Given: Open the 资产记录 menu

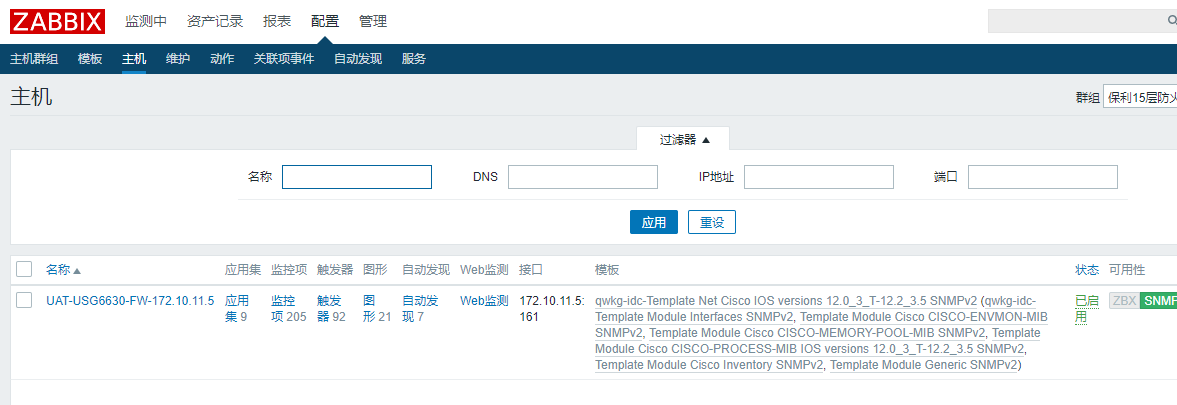Looking at the screenshot, I should 215,22.
